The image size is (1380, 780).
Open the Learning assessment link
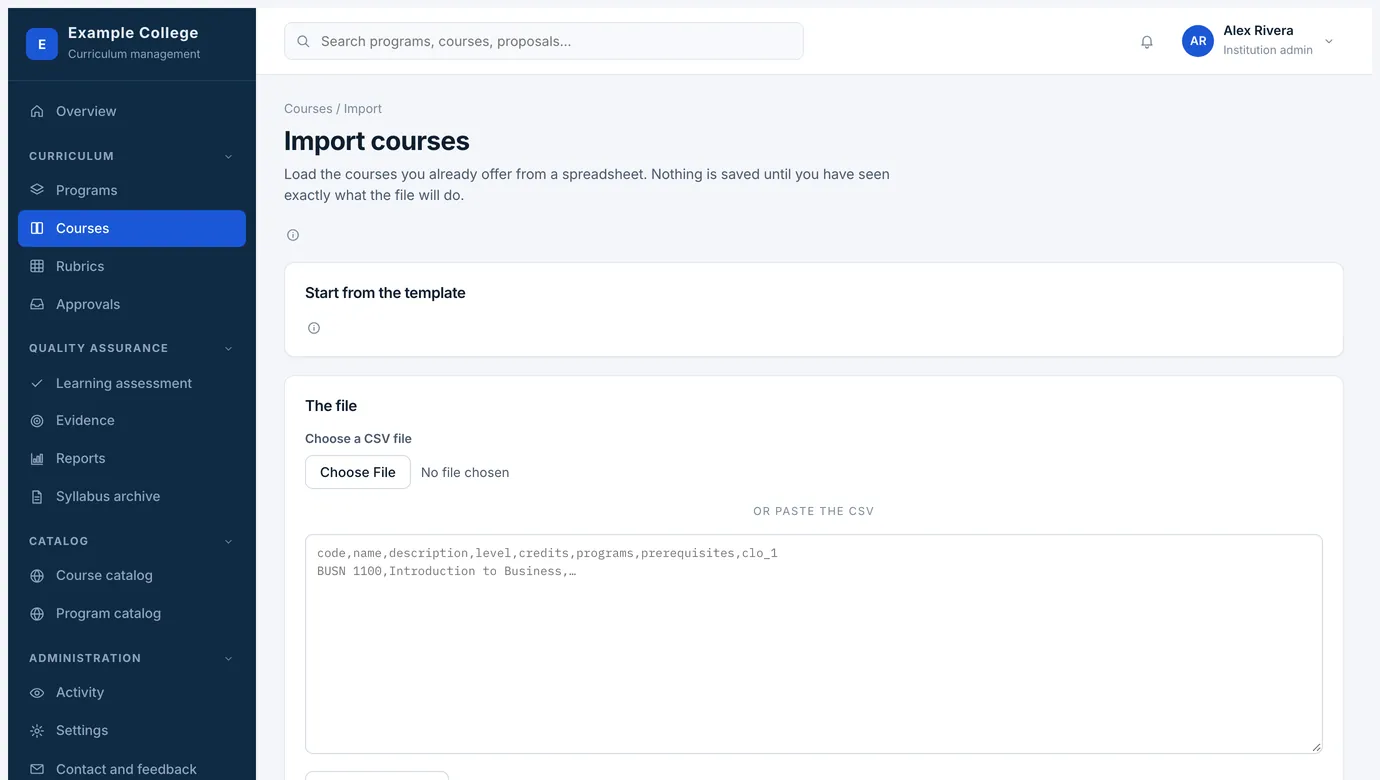pyautogui.click(x=132, y=383)
